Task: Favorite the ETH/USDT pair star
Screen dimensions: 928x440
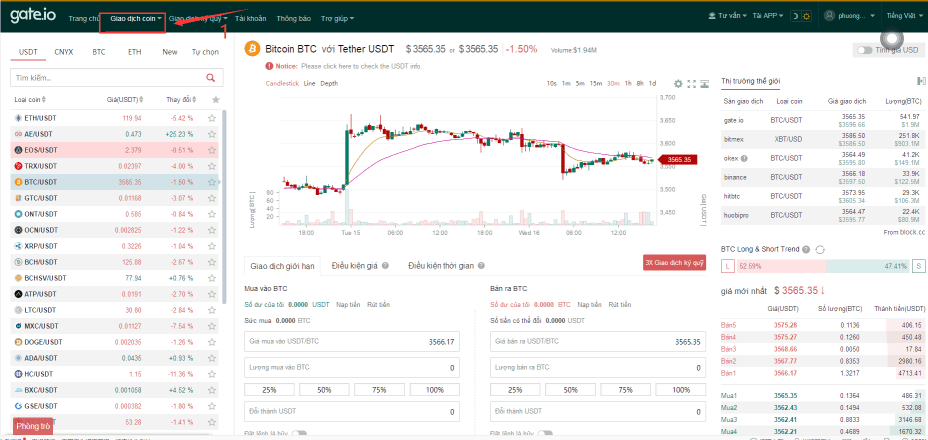Action: [212, 118]
